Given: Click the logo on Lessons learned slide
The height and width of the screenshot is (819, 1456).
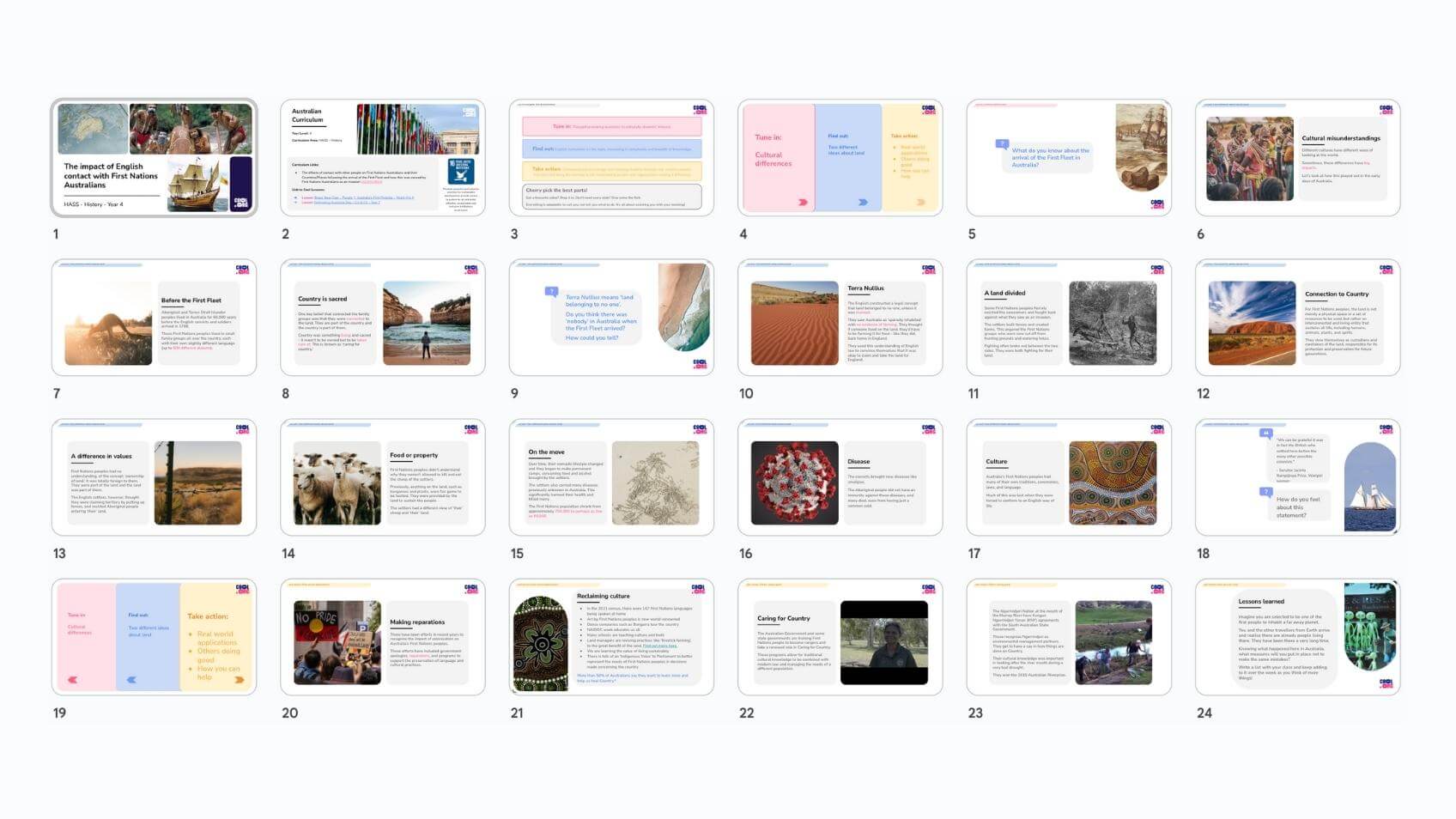Looking at the screenshot, I should tap(1386, 683).
